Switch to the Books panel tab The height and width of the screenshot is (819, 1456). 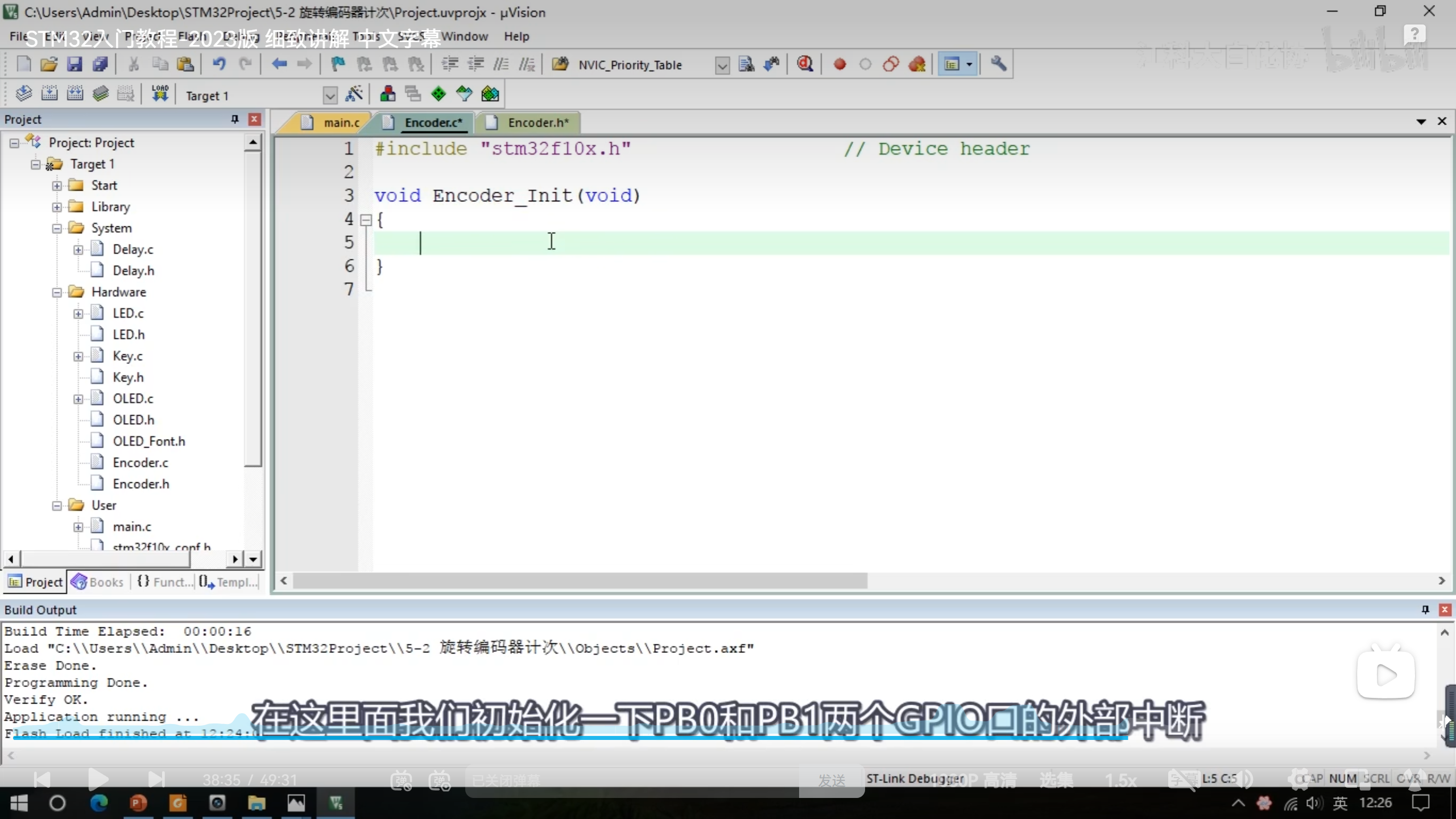pos(99,582)
